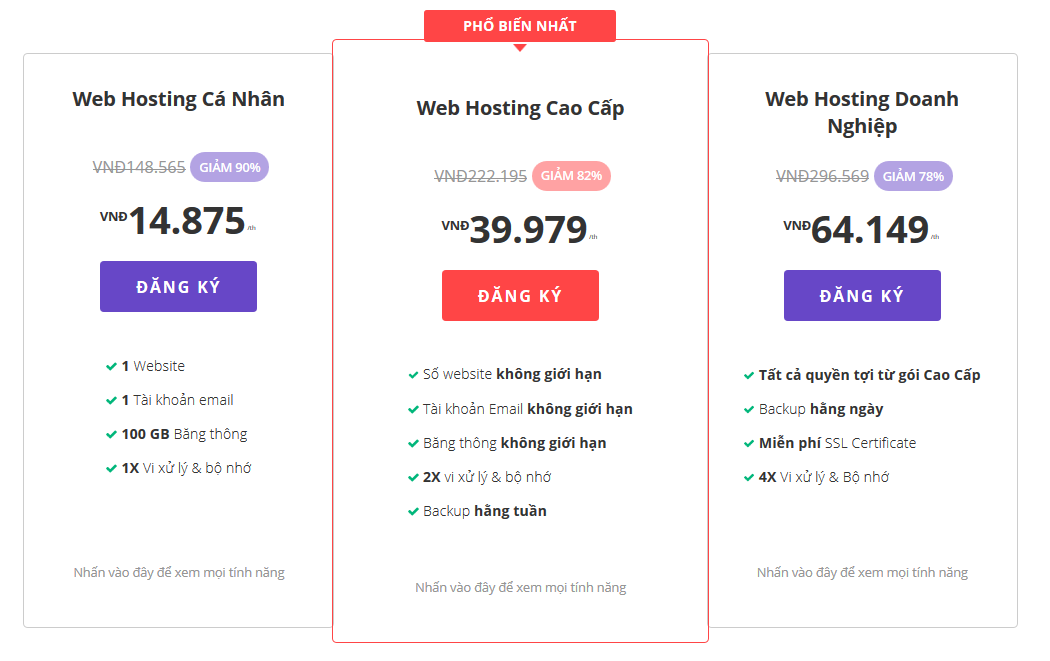The height and width of the screenshot is (661, 1050).
Task: Click checkmark beside Backup hằng tuần
Action: click(413, 512)
